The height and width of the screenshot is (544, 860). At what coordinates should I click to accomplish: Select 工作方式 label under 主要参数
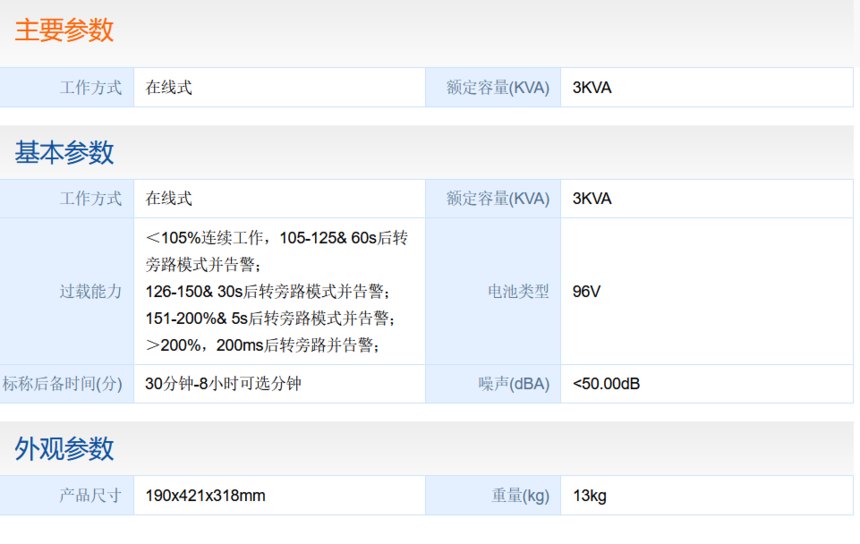click(x=90, y=87)
